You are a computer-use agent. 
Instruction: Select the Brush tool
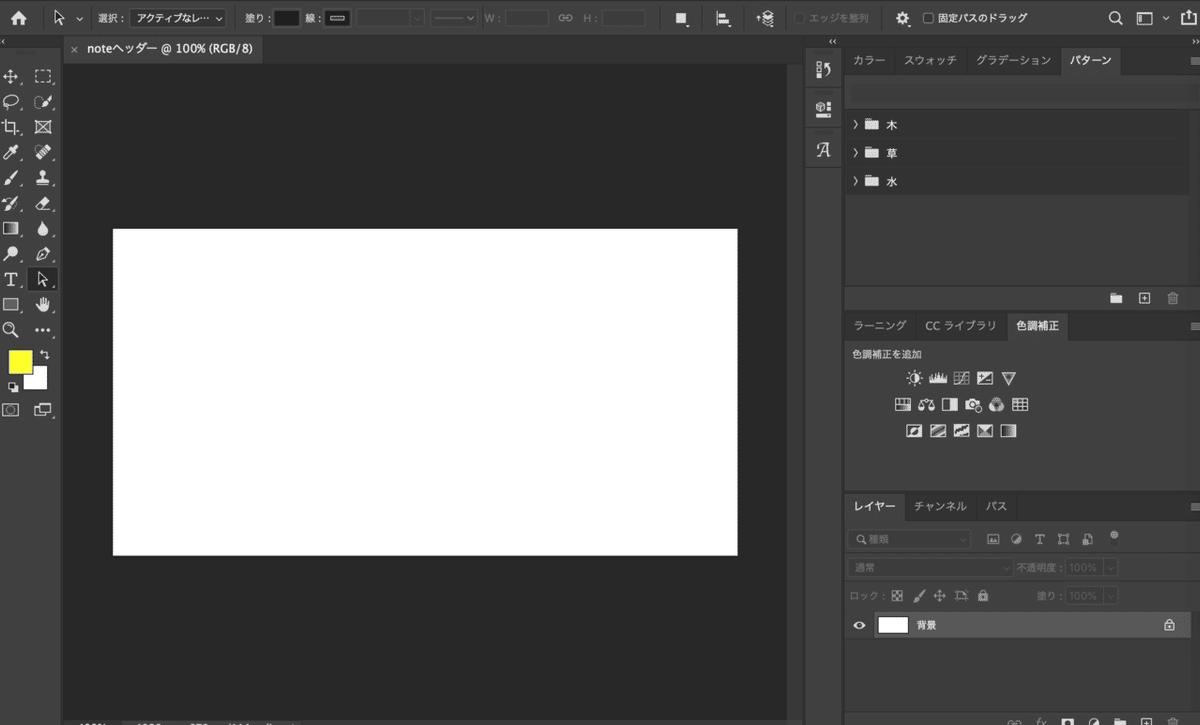coord(11,178)
